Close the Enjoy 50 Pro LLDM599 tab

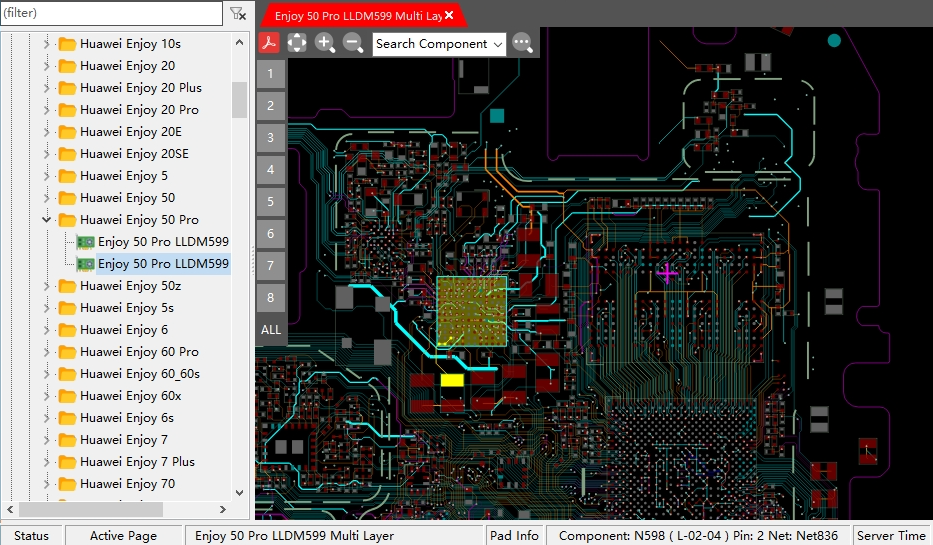point(449,15)
